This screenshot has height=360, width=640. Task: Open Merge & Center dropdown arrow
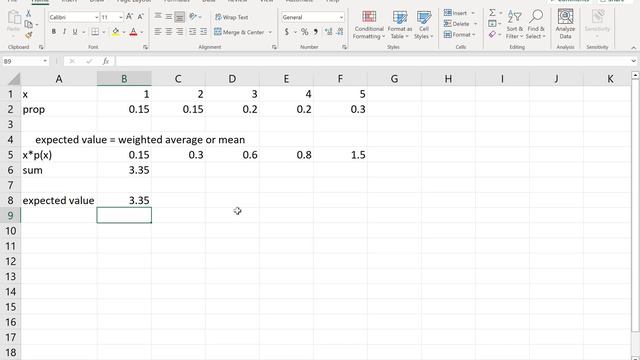(270, 32)
